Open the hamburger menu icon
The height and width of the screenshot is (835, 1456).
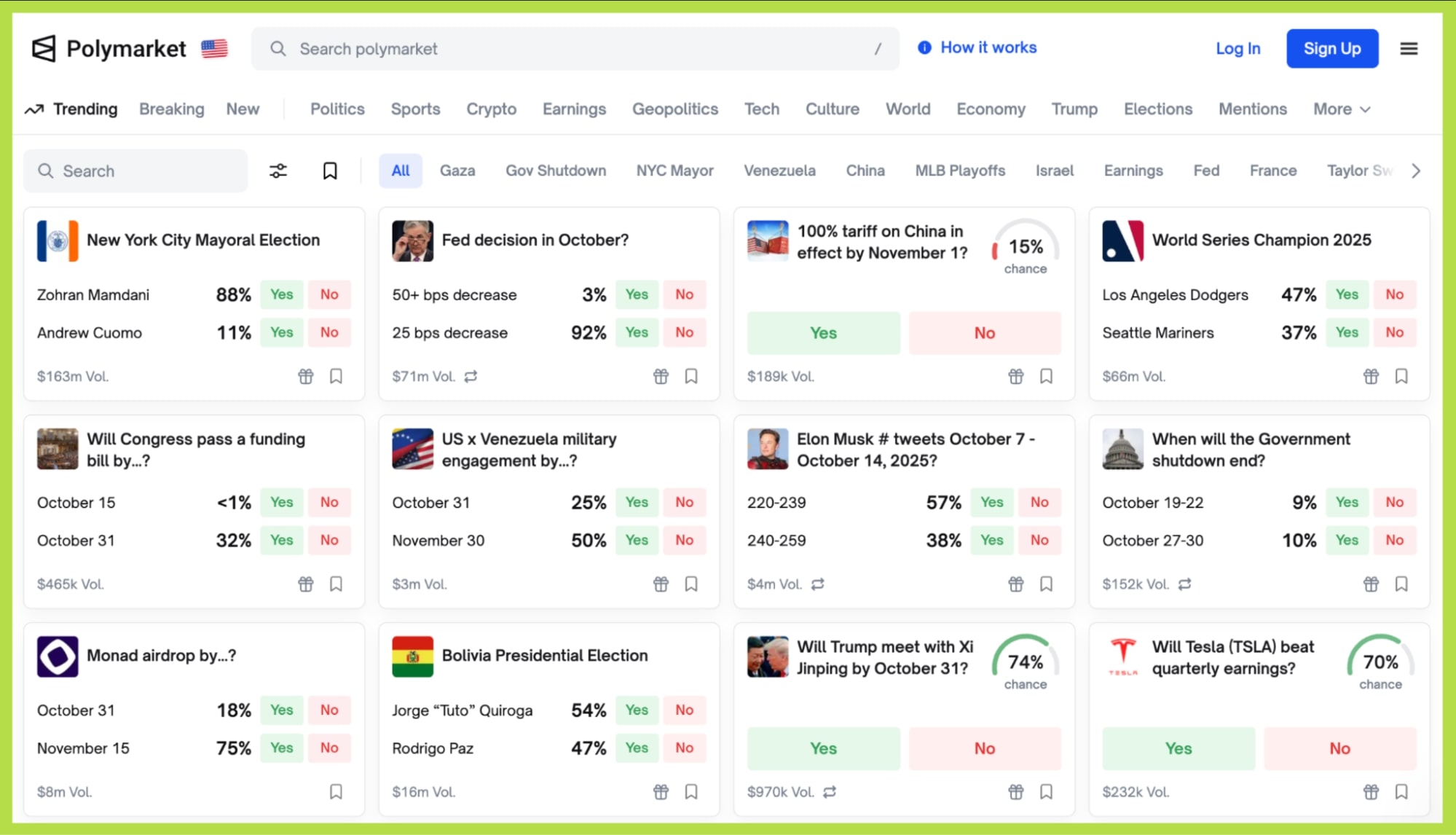click(1409, 49)
